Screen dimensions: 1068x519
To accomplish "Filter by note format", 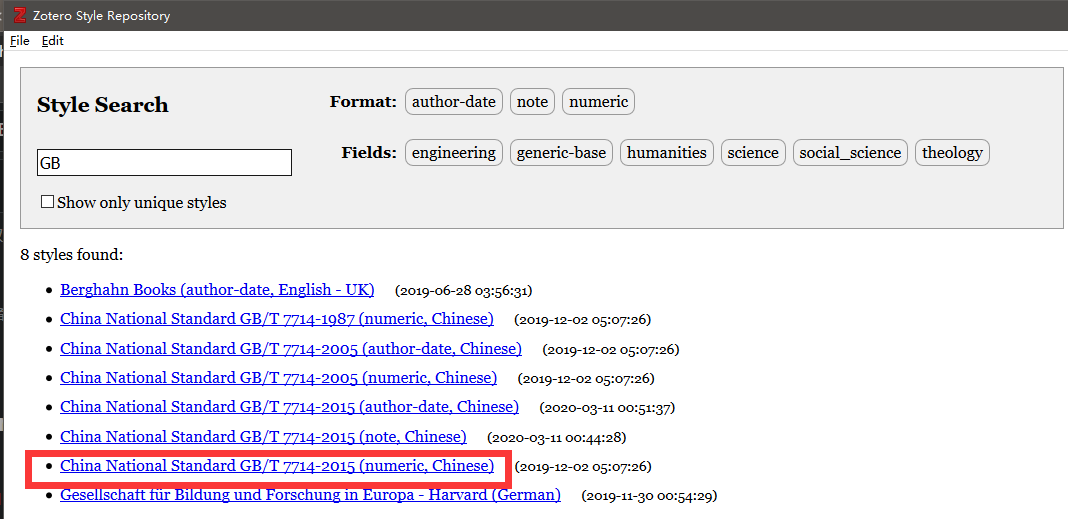I will [532, 102].
